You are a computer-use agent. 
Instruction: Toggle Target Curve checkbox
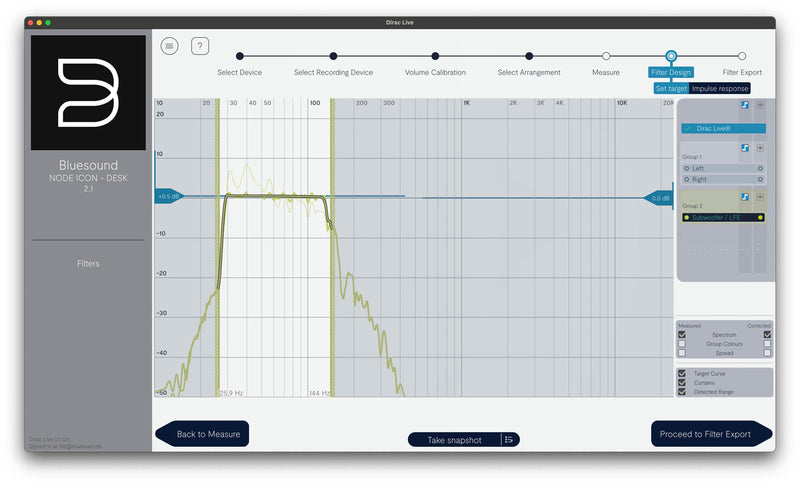pos(682,373)
